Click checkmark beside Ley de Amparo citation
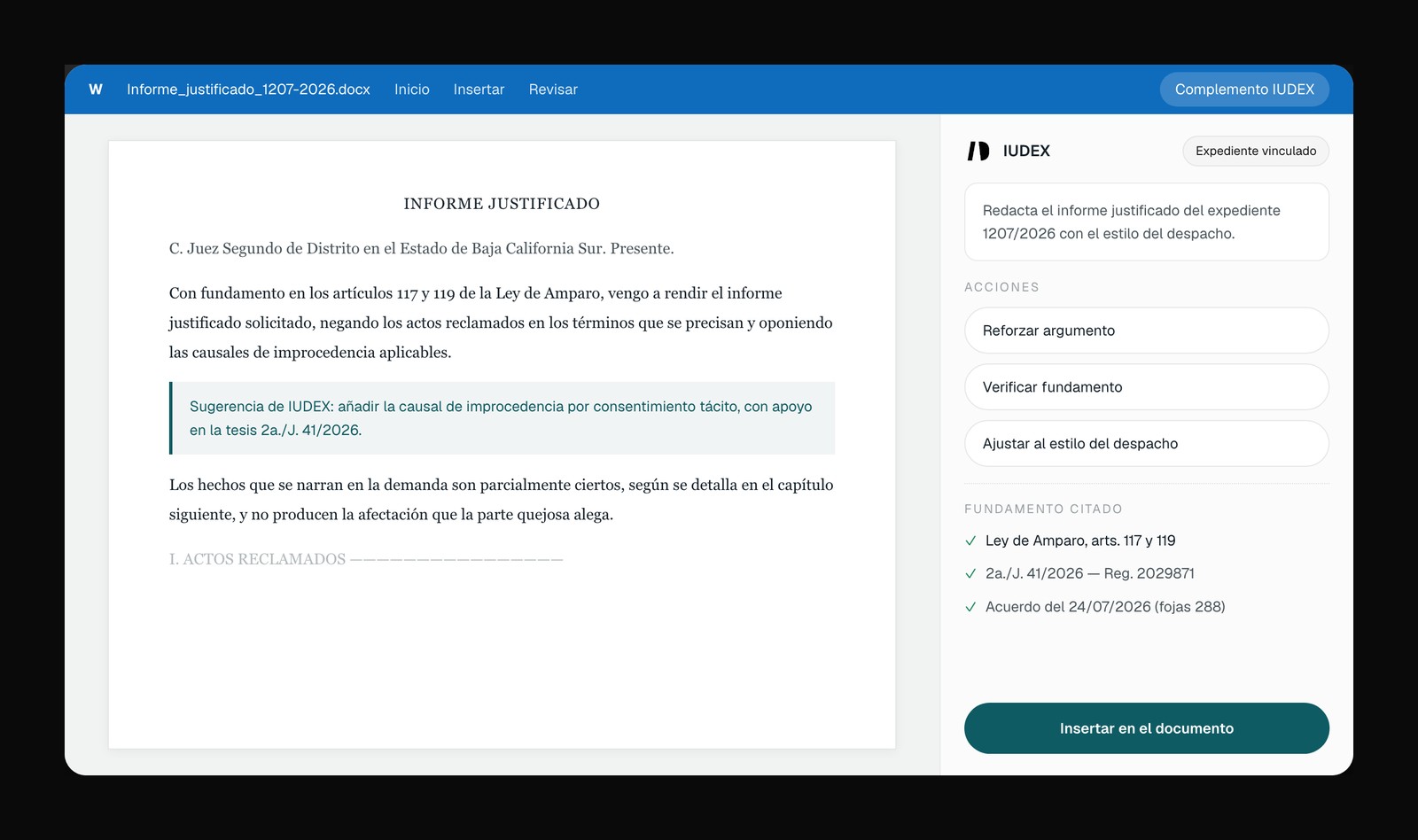The height and width of the screenshot is (840, 1418). point(970,541)
